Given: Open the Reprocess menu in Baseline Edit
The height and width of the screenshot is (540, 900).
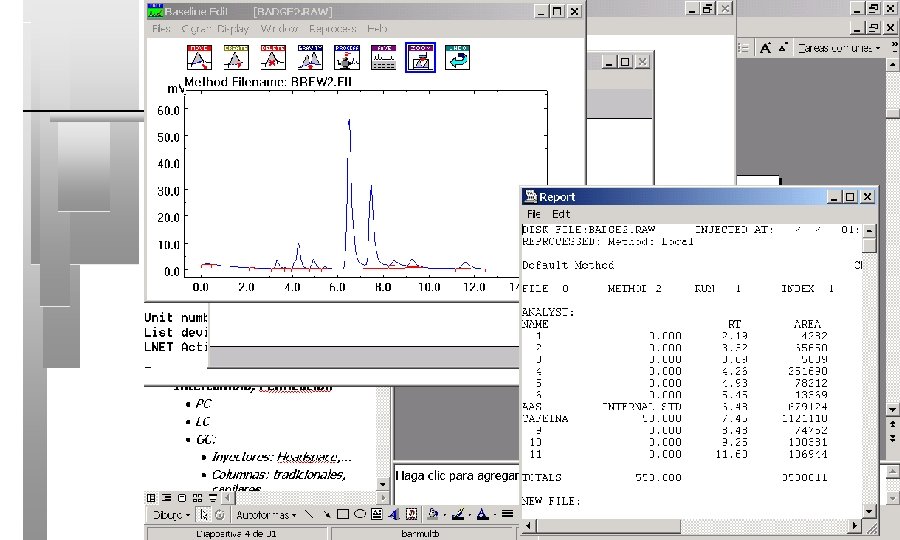Looking at the screenshot, I should tap(332, 28).
